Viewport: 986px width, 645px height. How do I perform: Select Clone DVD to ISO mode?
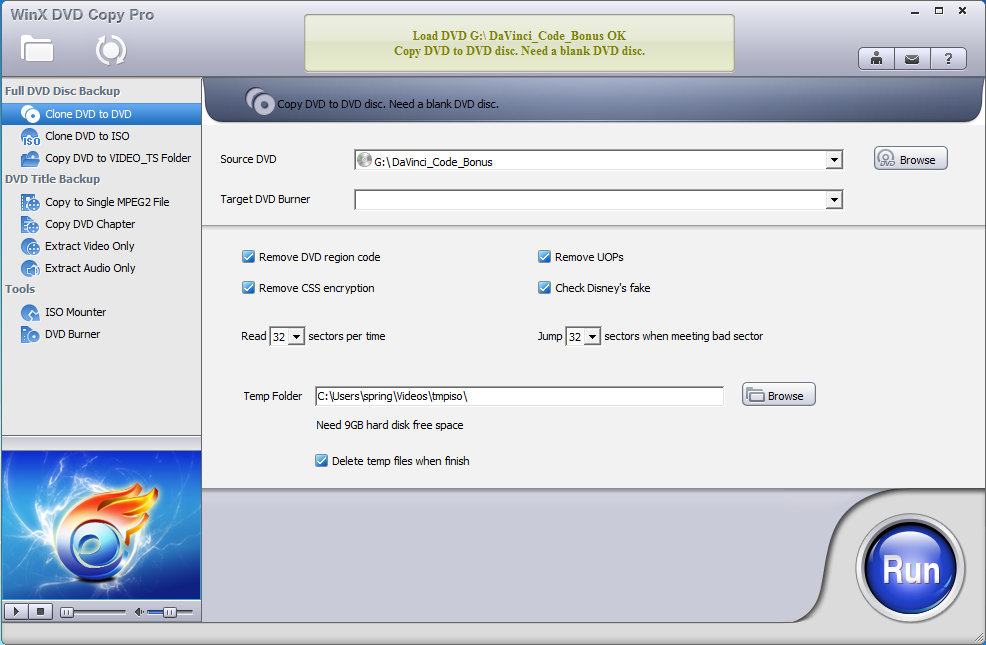(101, 136)
